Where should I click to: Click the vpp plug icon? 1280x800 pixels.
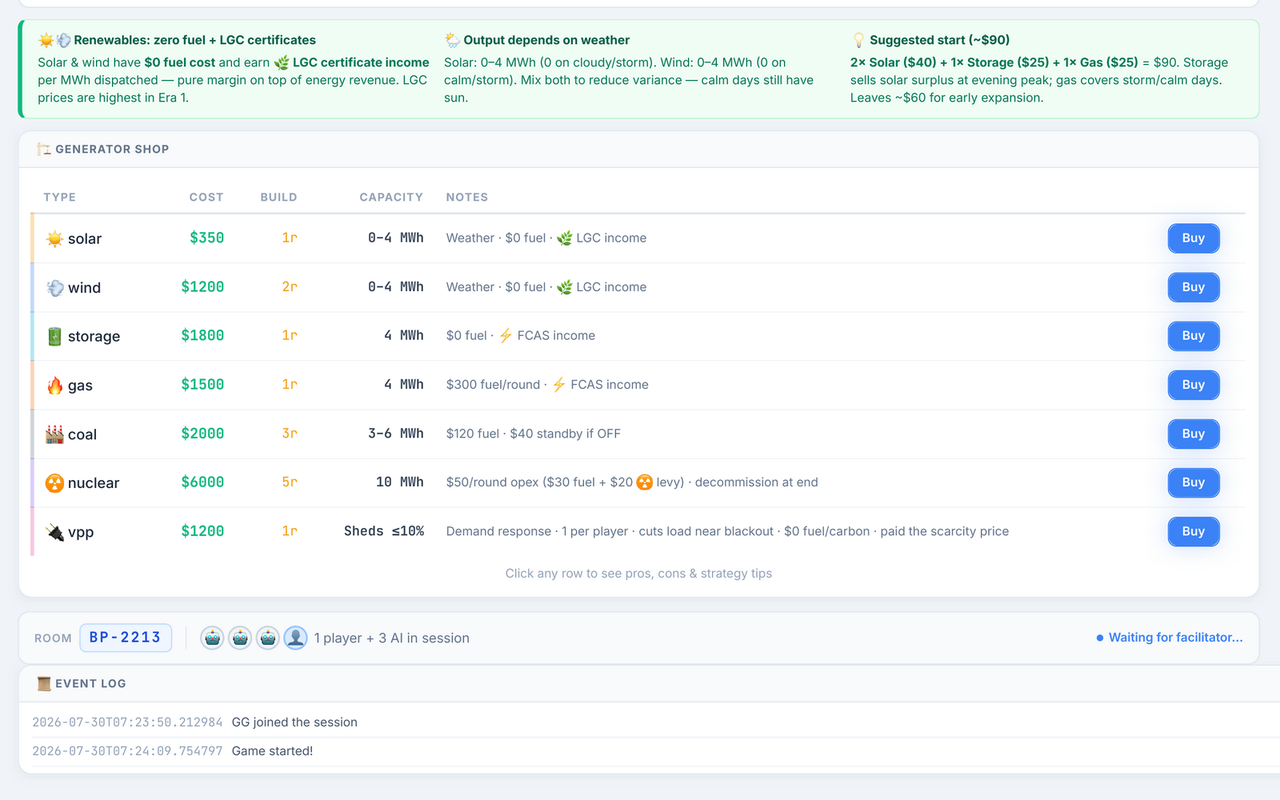pos(54,532)
